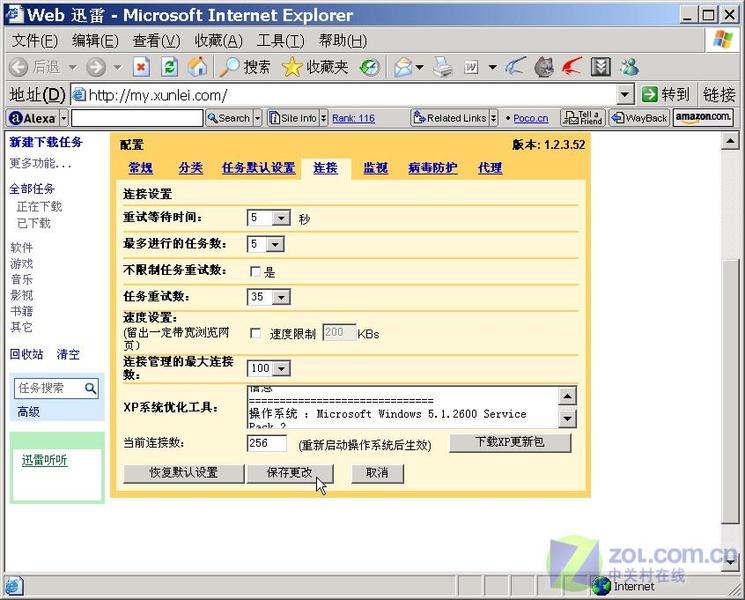Click the 清空 link
This screenshot has height=600, width=745.
click(68, 354)
